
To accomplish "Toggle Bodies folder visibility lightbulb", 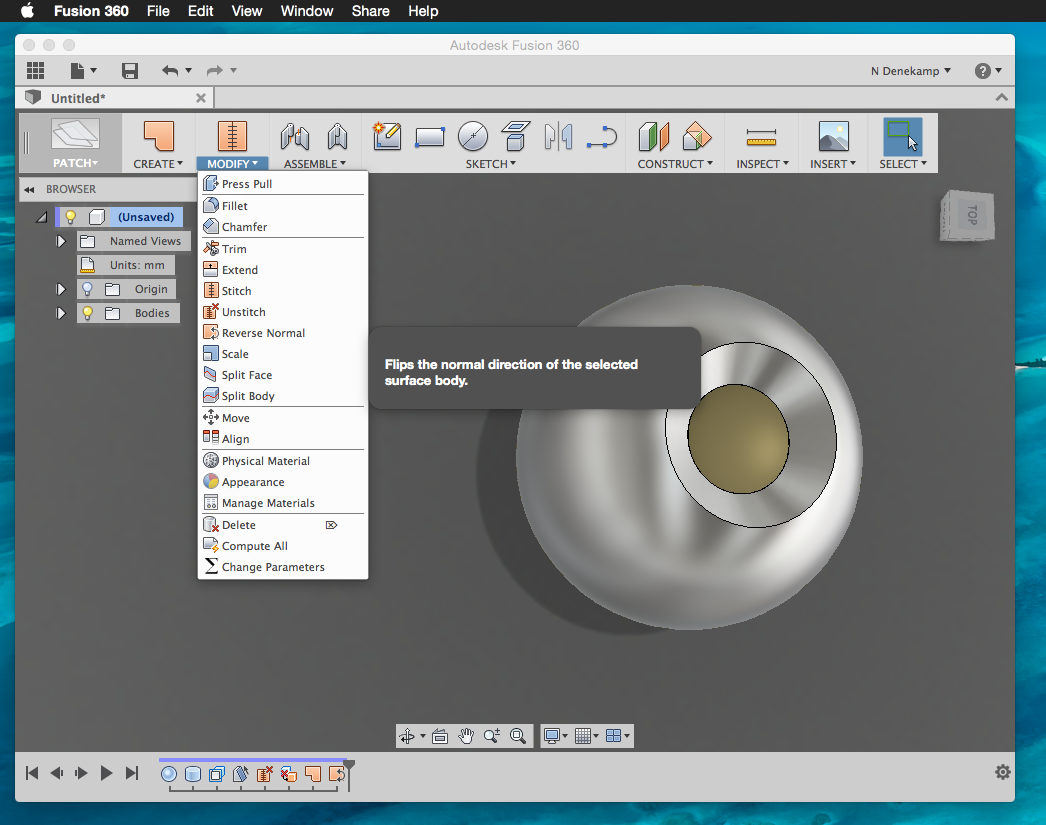I will coord(87,313).
